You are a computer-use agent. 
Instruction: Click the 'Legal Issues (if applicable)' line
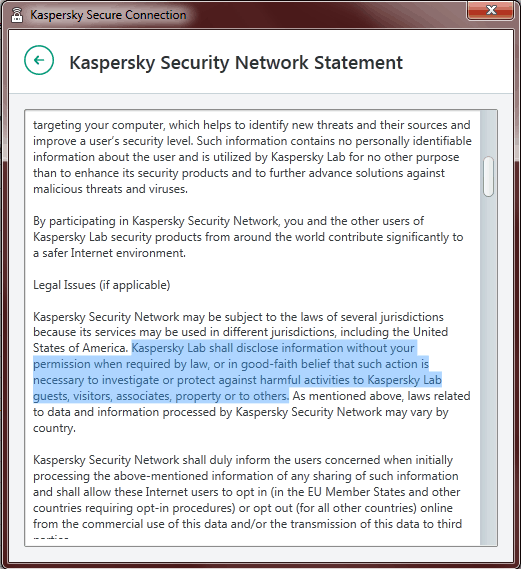tap(102, 285)
